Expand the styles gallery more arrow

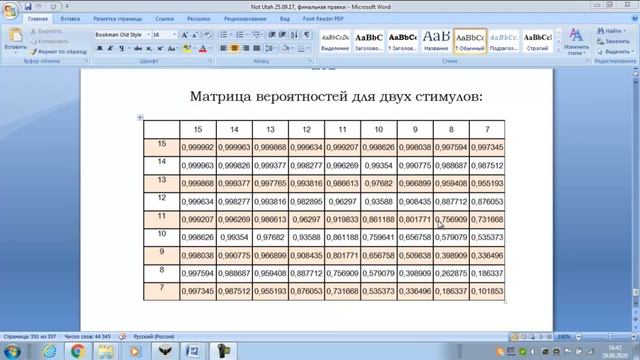558,50
